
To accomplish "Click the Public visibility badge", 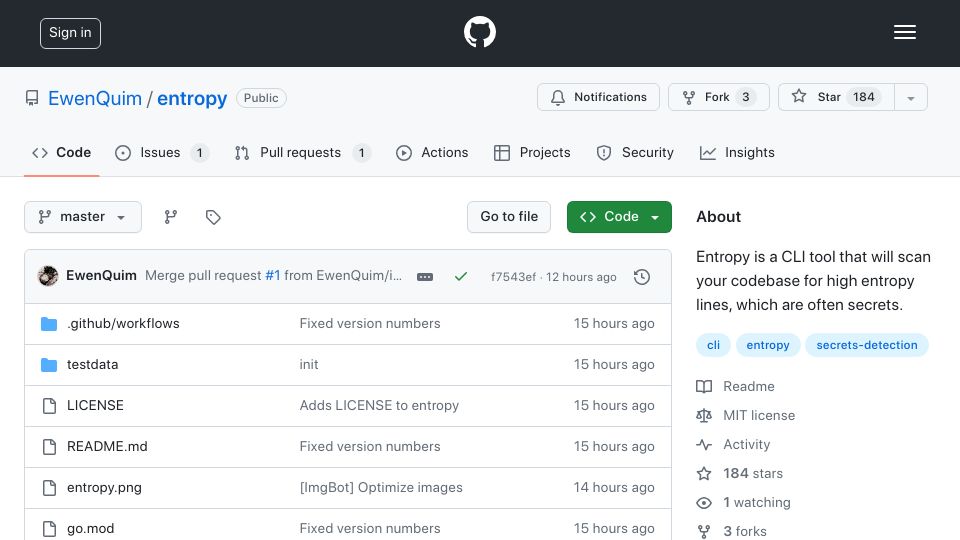I will coord(261,98).
